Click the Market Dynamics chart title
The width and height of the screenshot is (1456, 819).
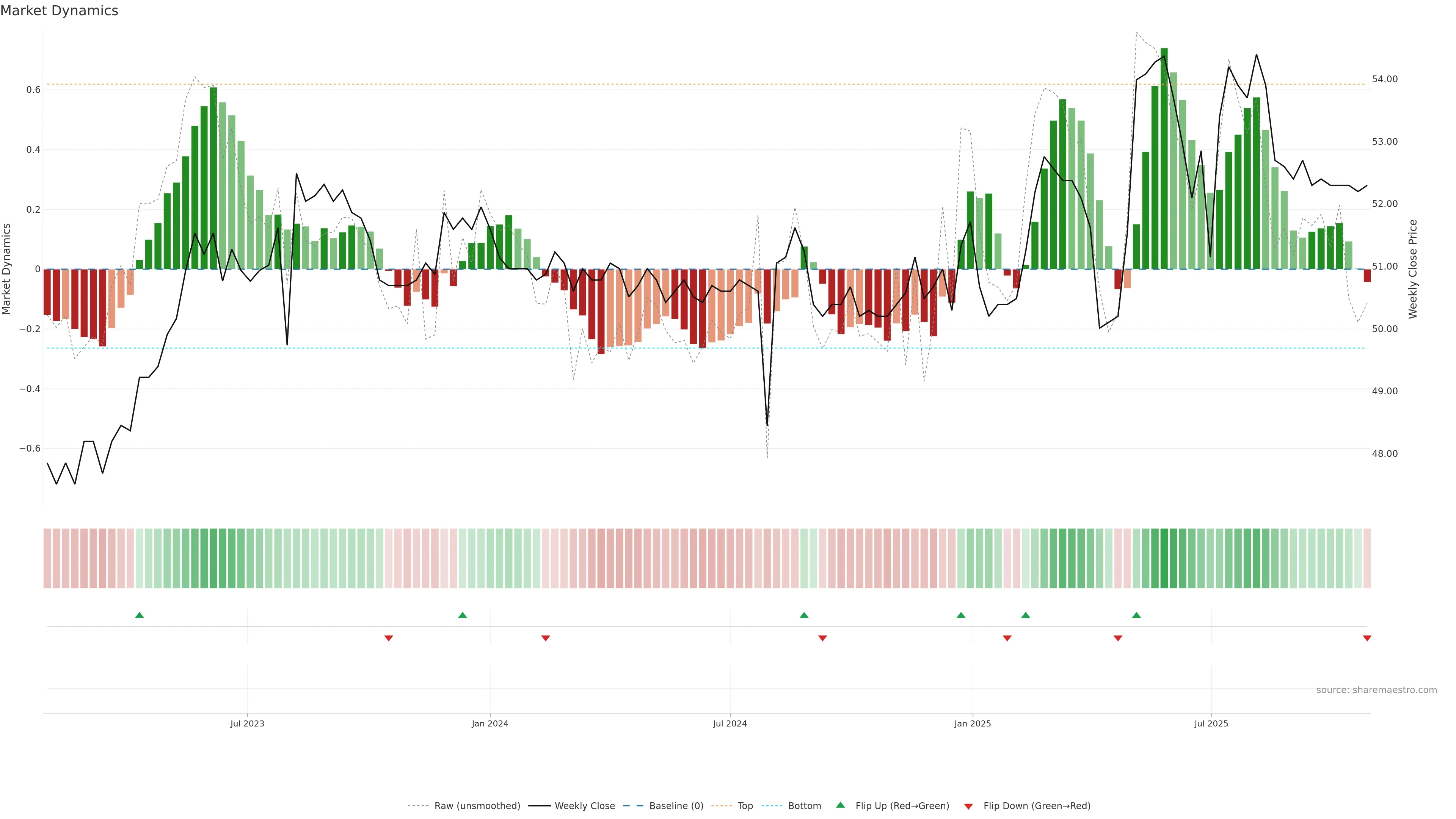60,11
